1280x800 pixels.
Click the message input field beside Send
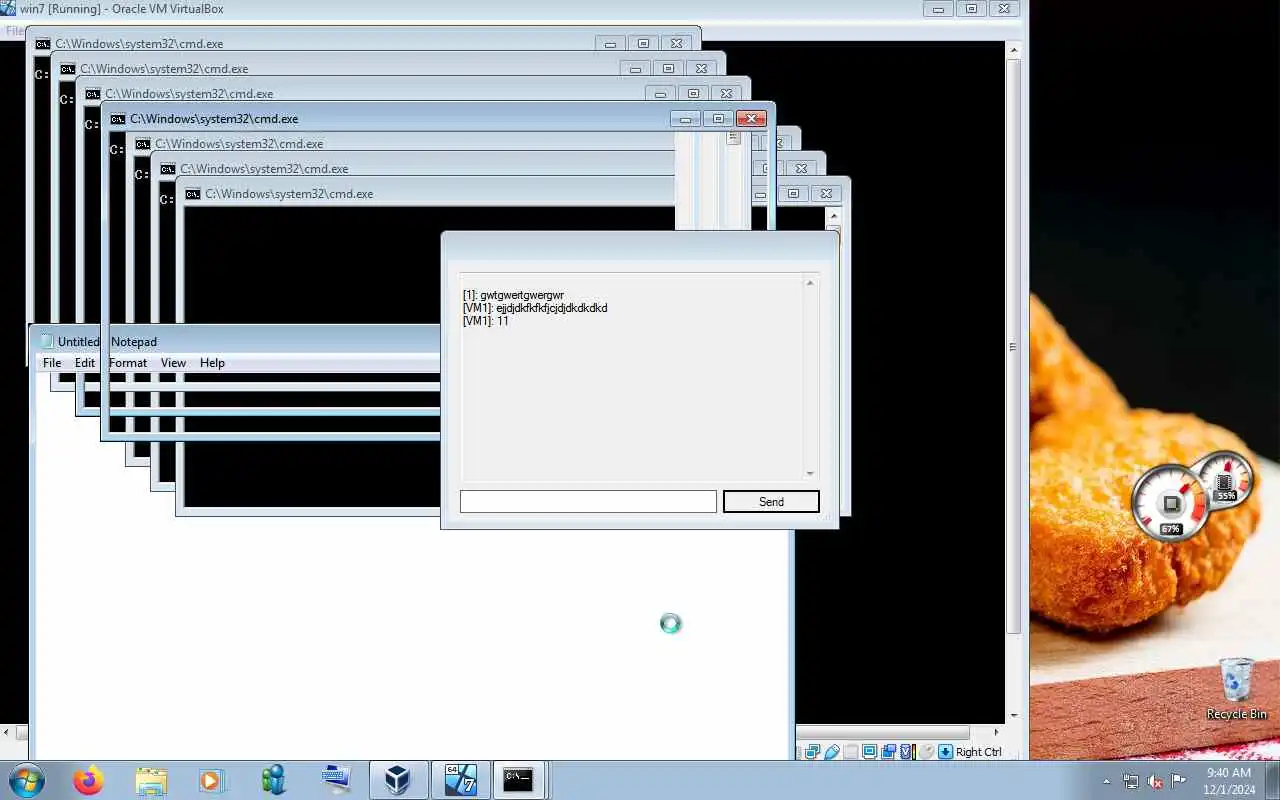pos(588,502)
